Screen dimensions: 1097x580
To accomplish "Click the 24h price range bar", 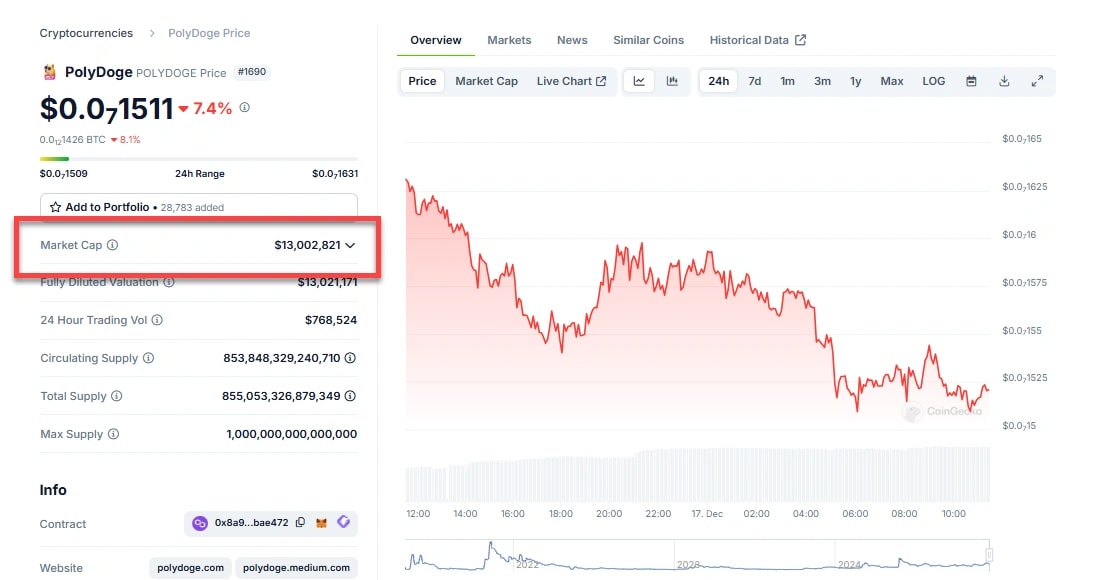I will [198, 158].
